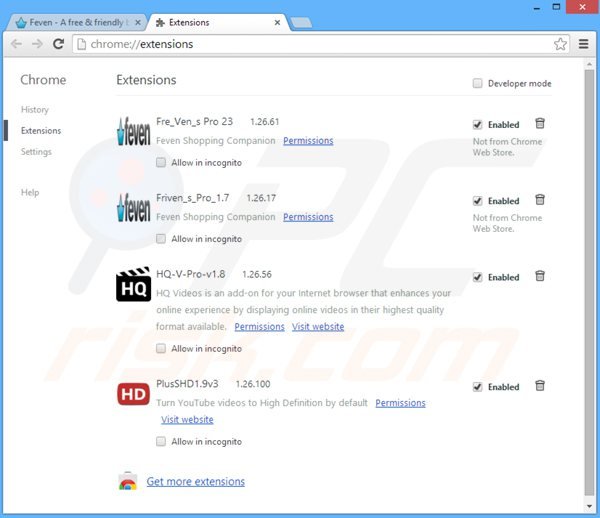Delete Fre_Ven_s Pro 23 via trash icon
The image size is (600, 518).
click(x=540, y=124)
